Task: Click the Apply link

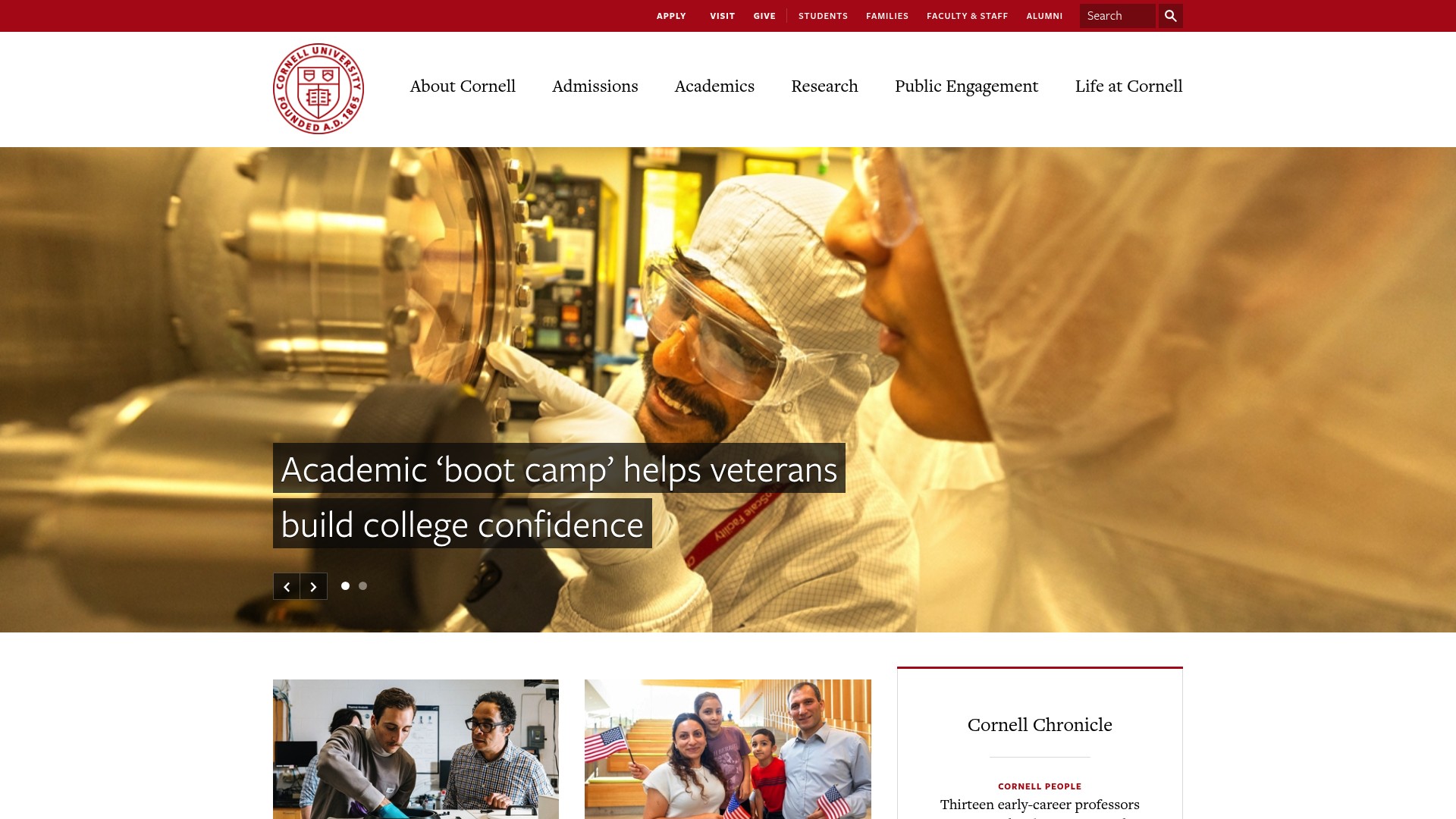Action: point(671,16)
